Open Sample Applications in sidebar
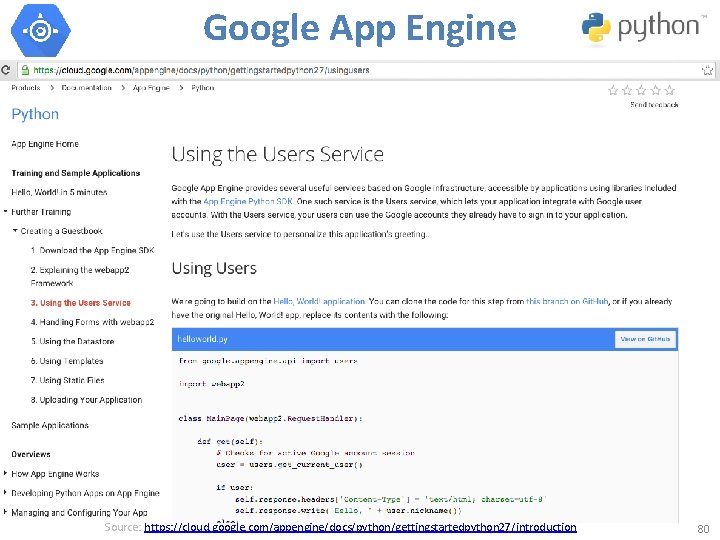The height and width of the screenshot is (540, 720). [x=50, y=425]
